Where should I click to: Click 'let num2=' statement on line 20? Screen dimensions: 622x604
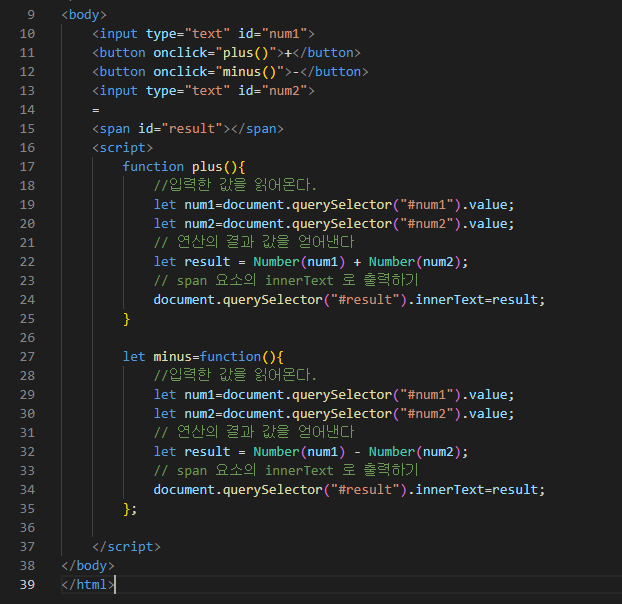click(334, 224)
